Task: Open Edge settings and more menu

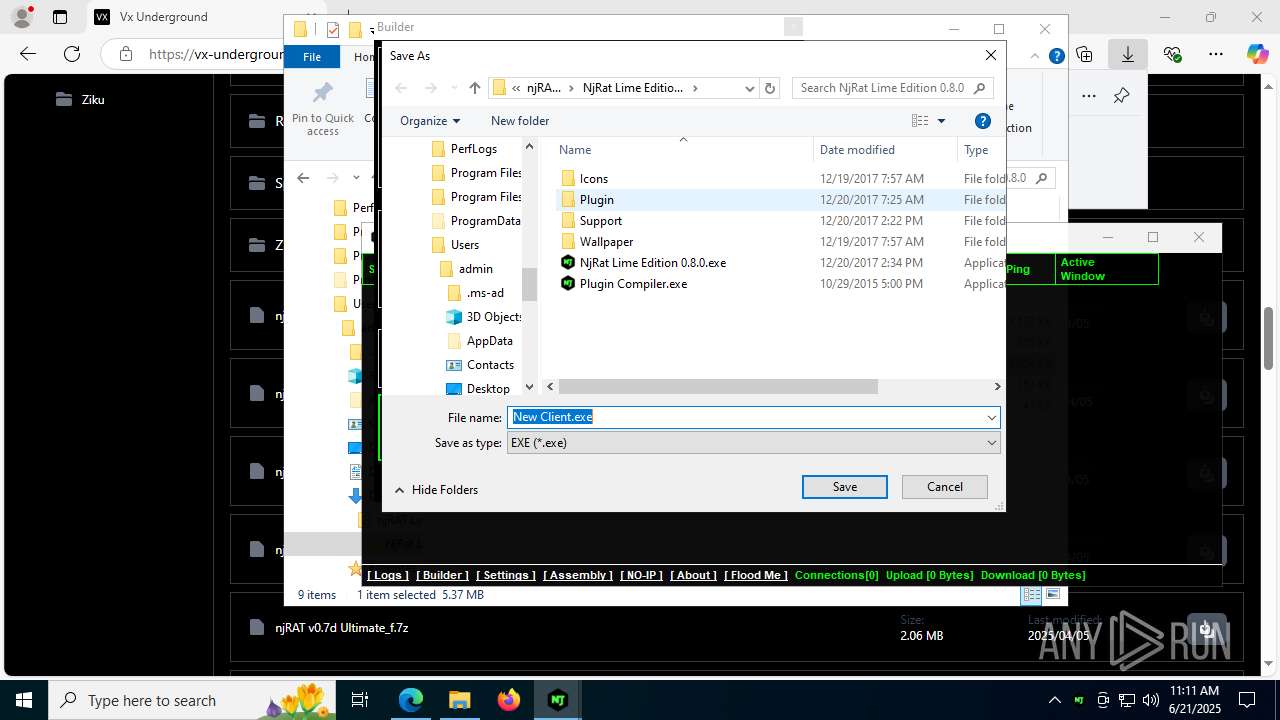Action: pos(1216,54)
